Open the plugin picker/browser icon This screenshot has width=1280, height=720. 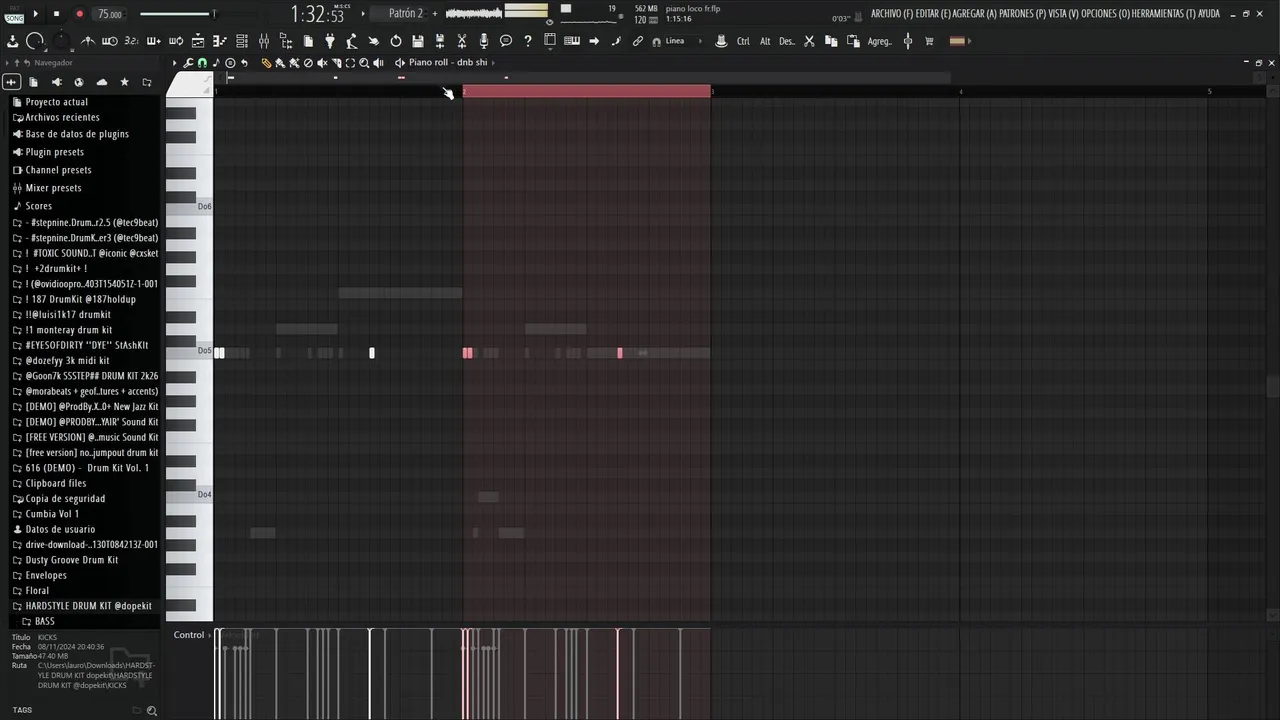point(286,41)
